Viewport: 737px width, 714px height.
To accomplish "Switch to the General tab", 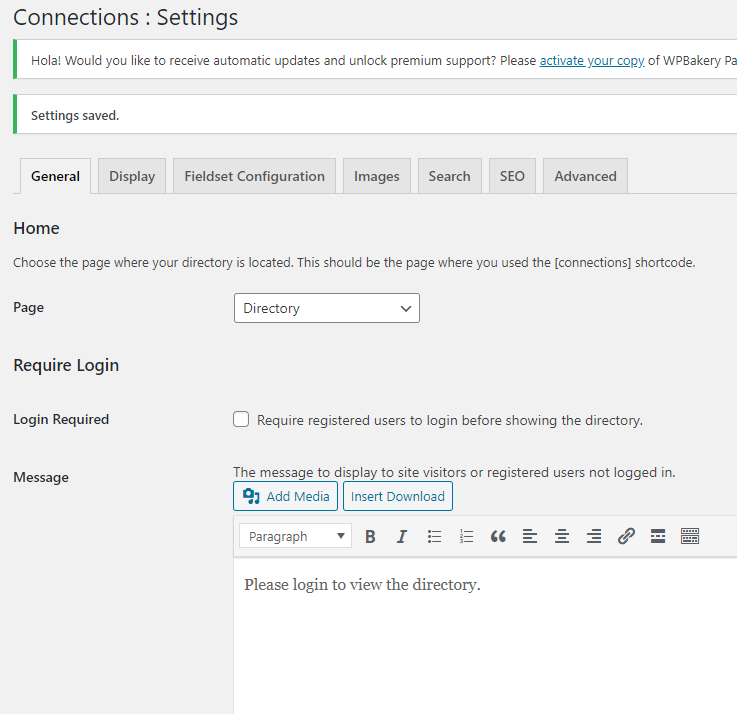I will 55,176.
